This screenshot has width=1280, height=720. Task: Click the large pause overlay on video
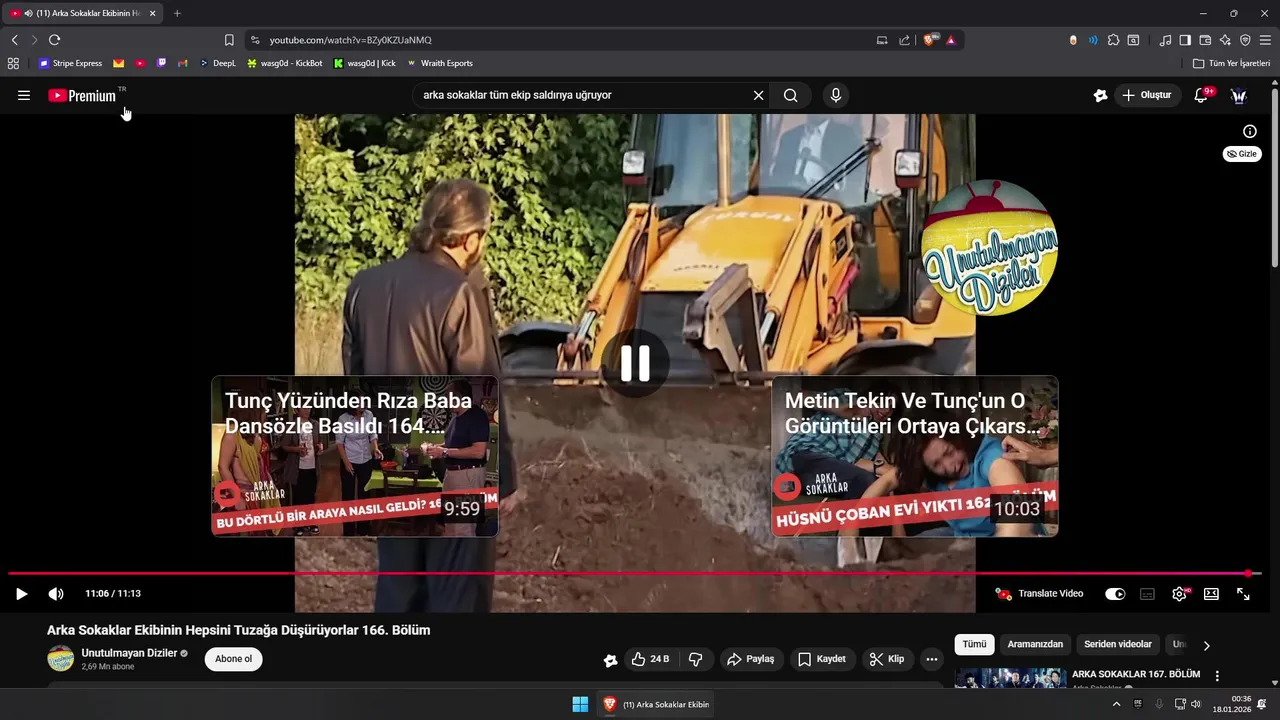point(635,363)
